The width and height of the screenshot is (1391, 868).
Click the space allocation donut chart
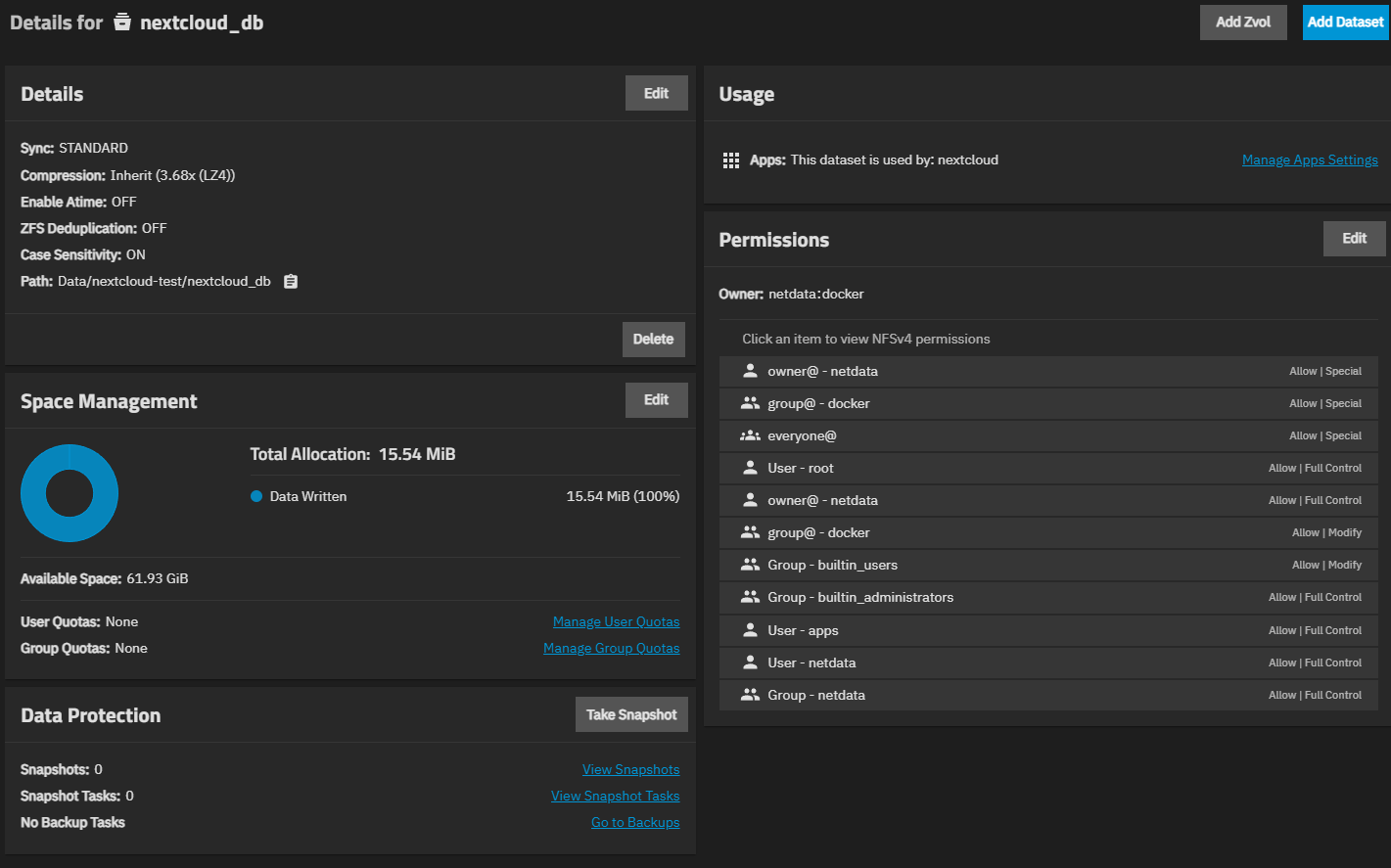[70, 493]
